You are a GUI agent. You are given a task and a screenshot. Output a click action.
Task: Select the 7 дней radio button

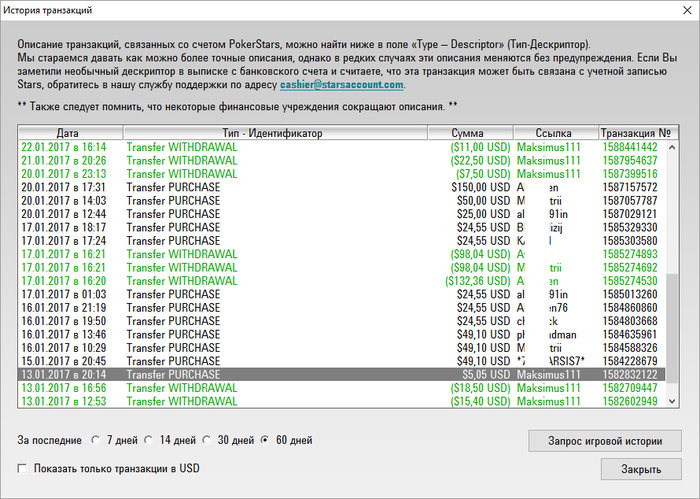tap(96, 440)
